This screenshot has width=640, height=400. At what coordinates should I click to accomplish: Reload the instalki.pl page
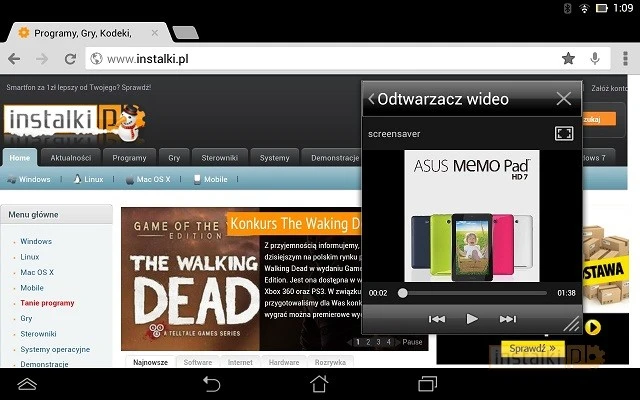click(70, 59)
